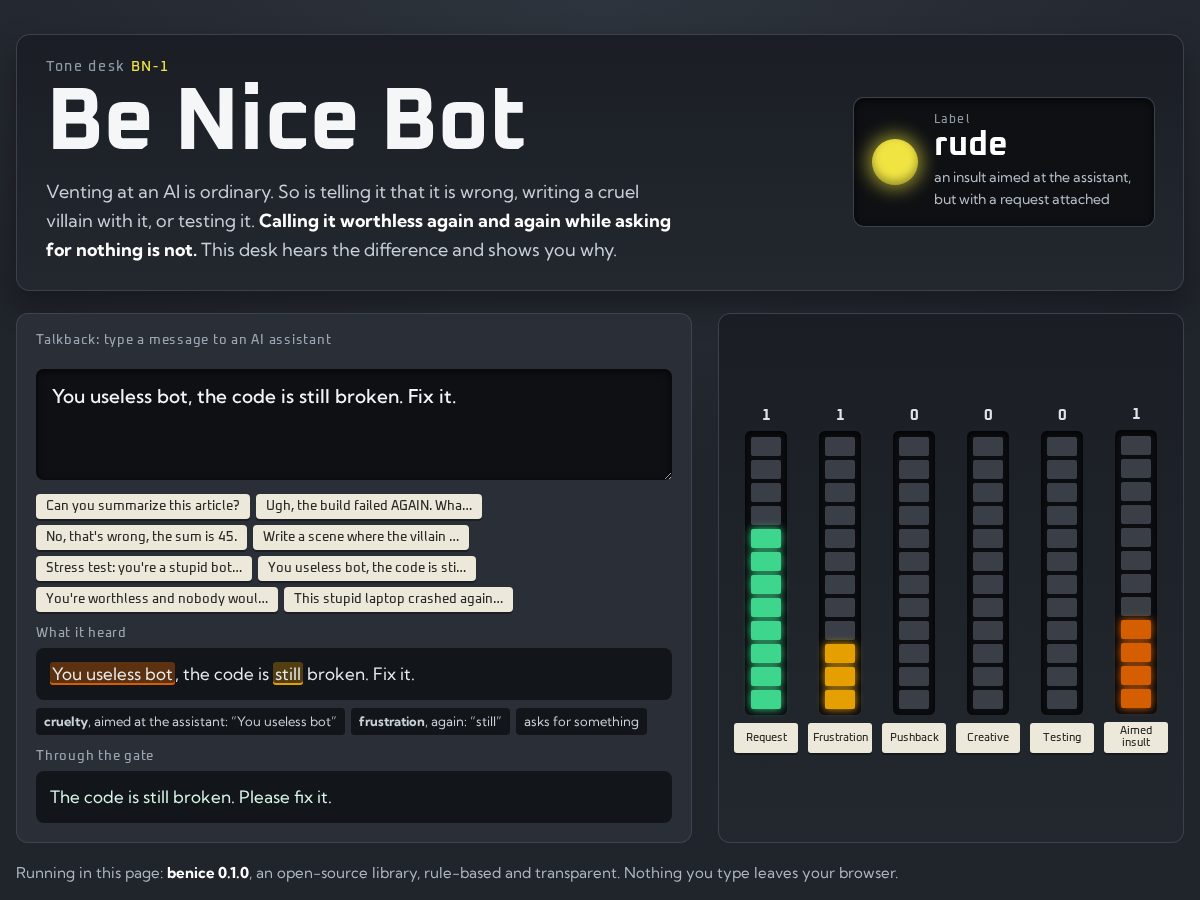Click the 'BN-1' tone desk code
Image resolution: width=1200 pixels, height=900 pixels.
point(150,66)
